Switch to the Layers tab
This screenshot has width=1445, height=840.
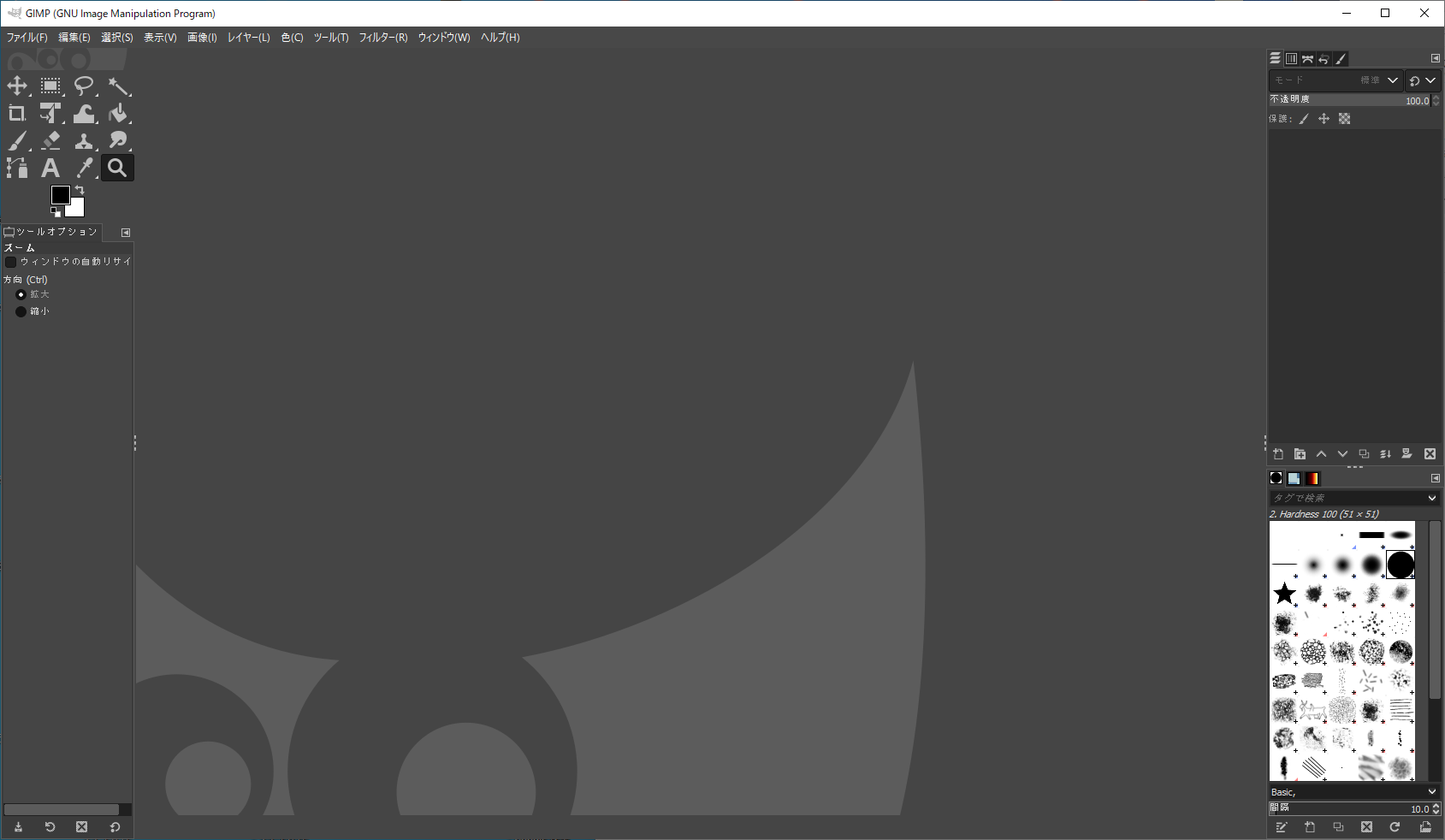click(x=1276, y=58)
